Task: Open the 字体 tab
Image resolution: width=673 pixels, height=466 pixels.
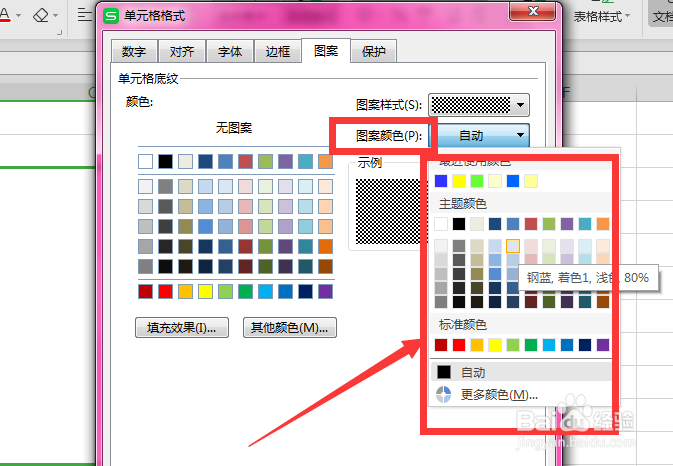Action: pyautogui.click(x=230, y=51)
